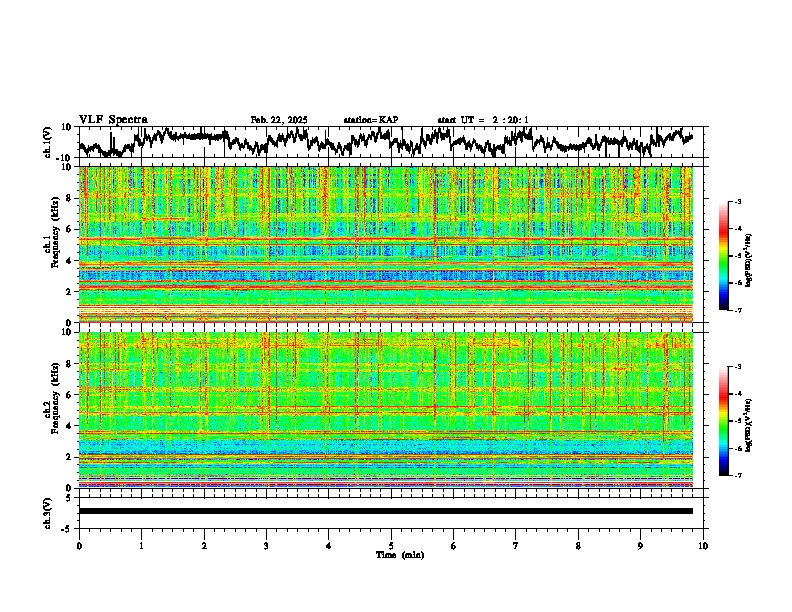Click the "2" kHz tick on ch.1 spectrogram
This screenshot has height=612, width=792.
pyautogui.click(x=70, y=291)
